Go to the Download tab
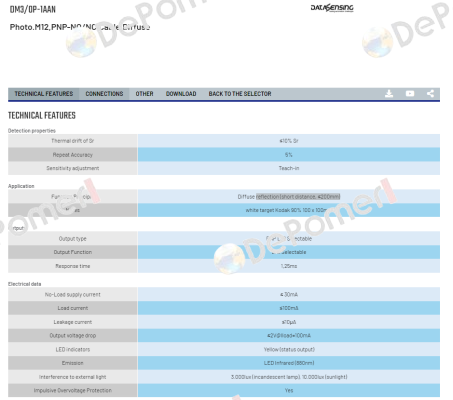This screenshot has width=453, height=400. (181, 94)
